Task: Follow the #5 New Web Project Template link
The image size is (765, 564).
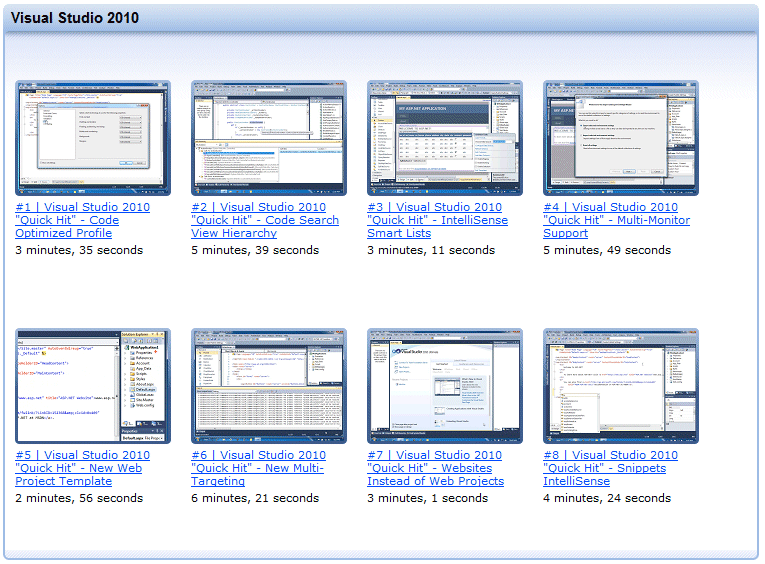Action: pos(82,468)
